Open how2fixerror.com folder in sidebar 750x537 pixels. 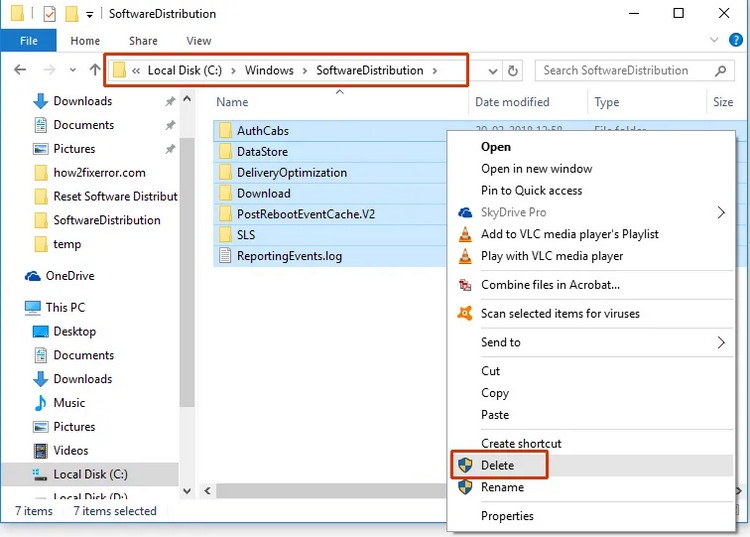click(99, 173)
